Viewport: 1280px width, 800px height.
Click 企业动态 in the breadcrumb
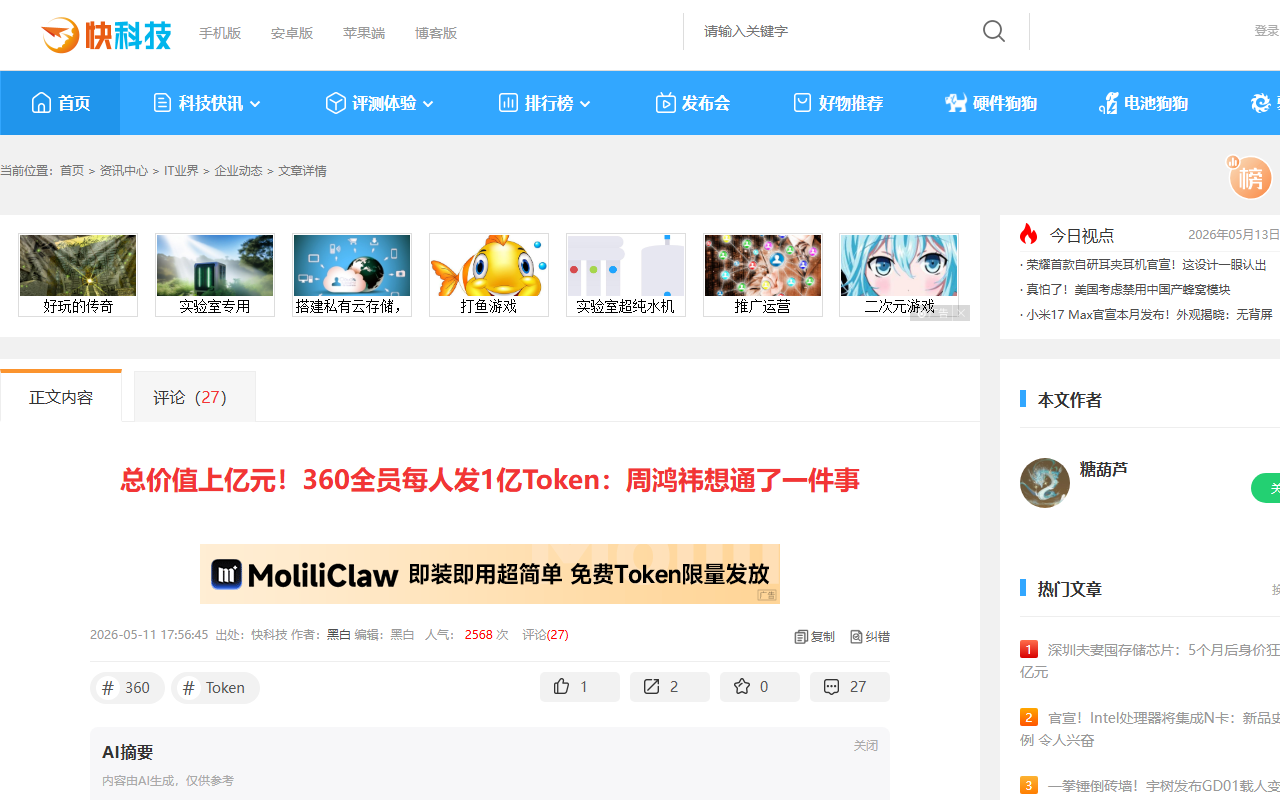point(238,171)
